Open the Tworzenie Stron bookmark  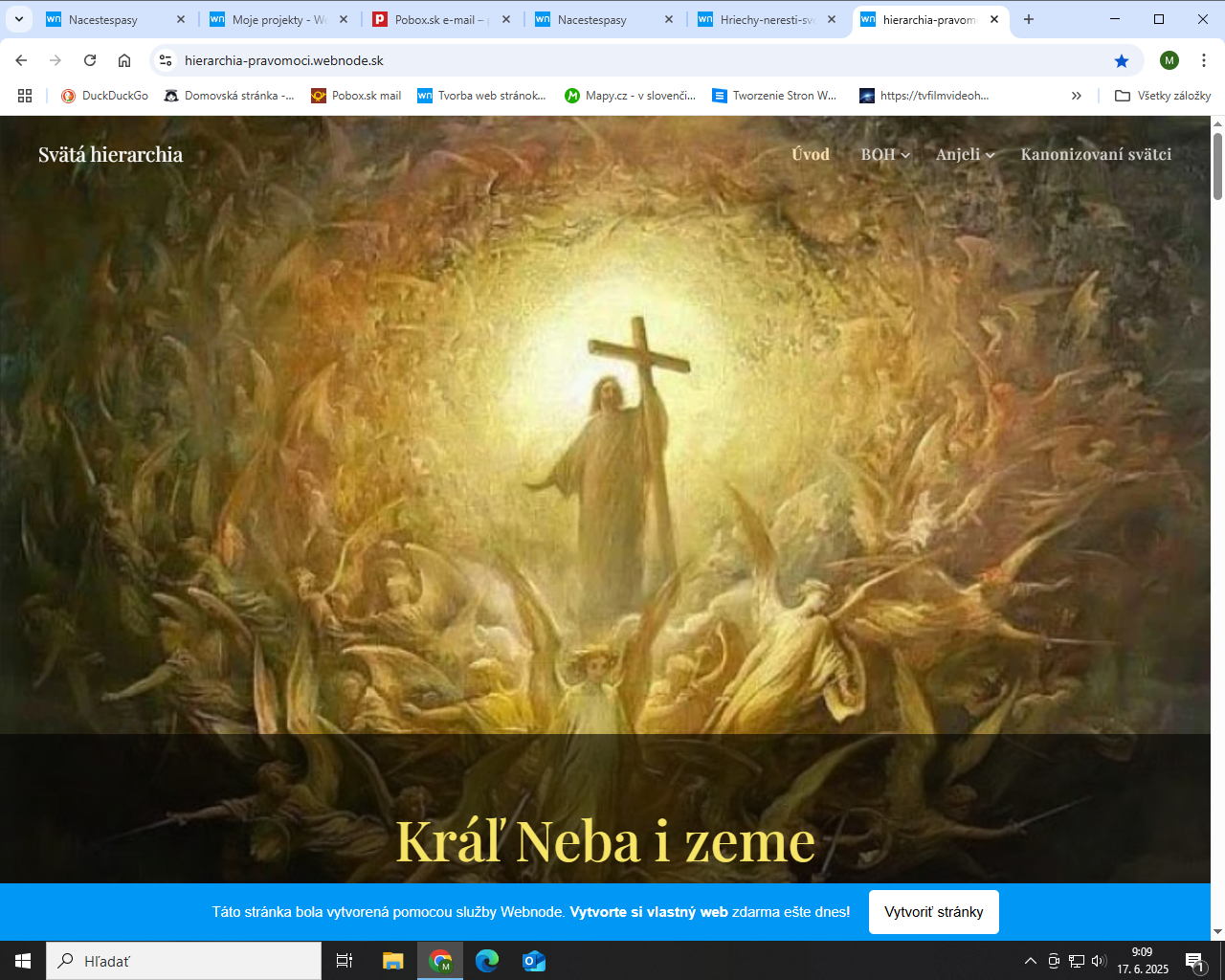click(x=774, y=96)
